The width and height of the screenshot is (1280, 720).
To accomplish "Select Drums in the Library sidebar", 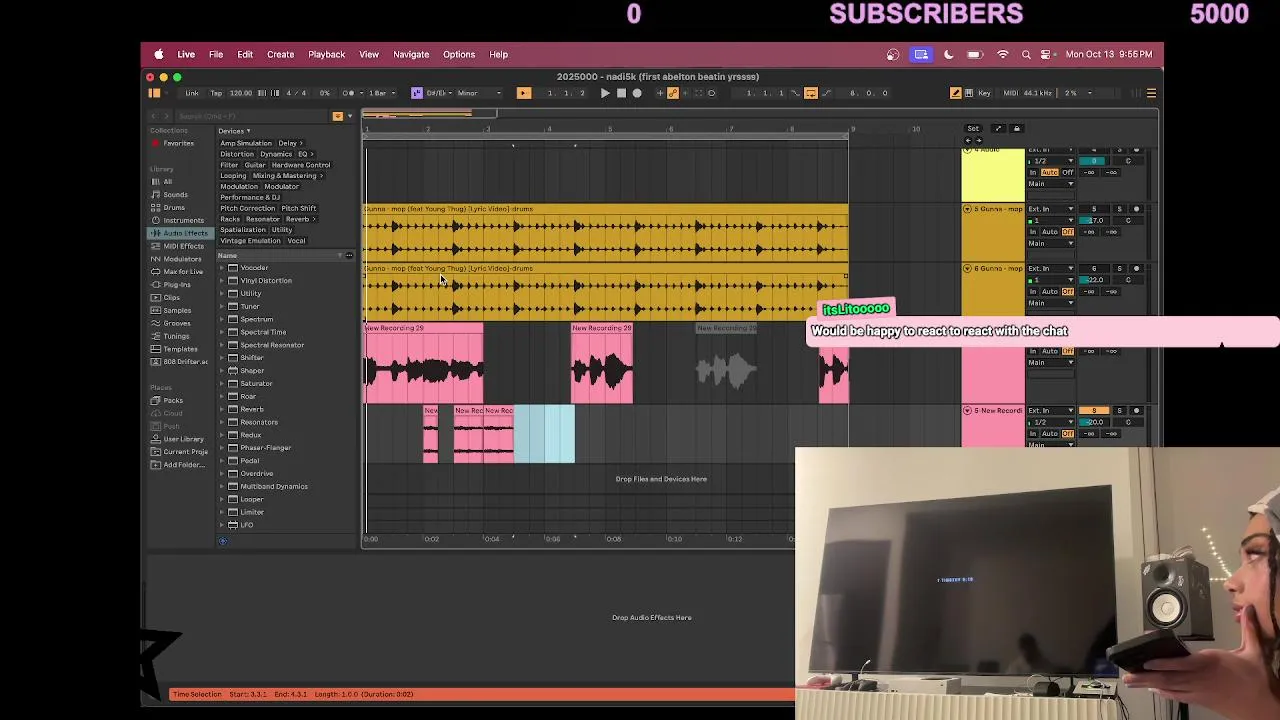I will point(174,207).
